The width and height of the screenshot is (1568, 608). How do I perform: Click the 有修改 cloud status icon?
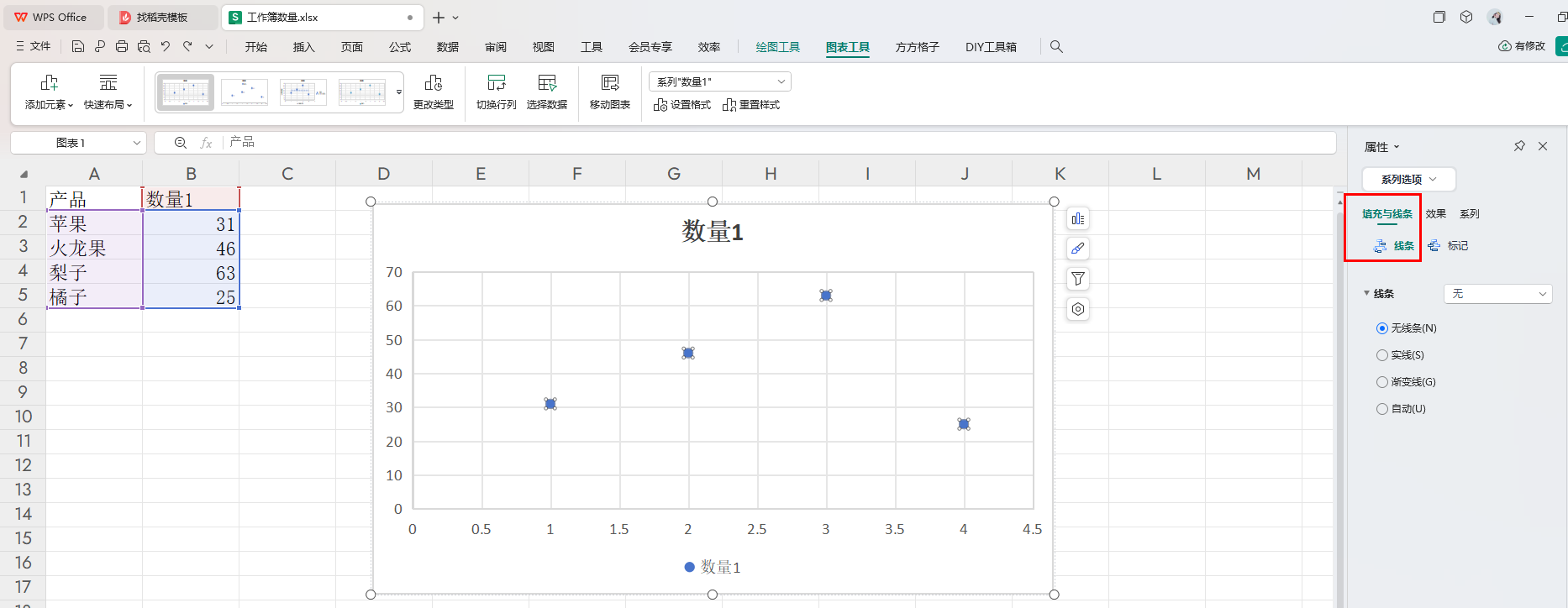(x=1505, y=46)
